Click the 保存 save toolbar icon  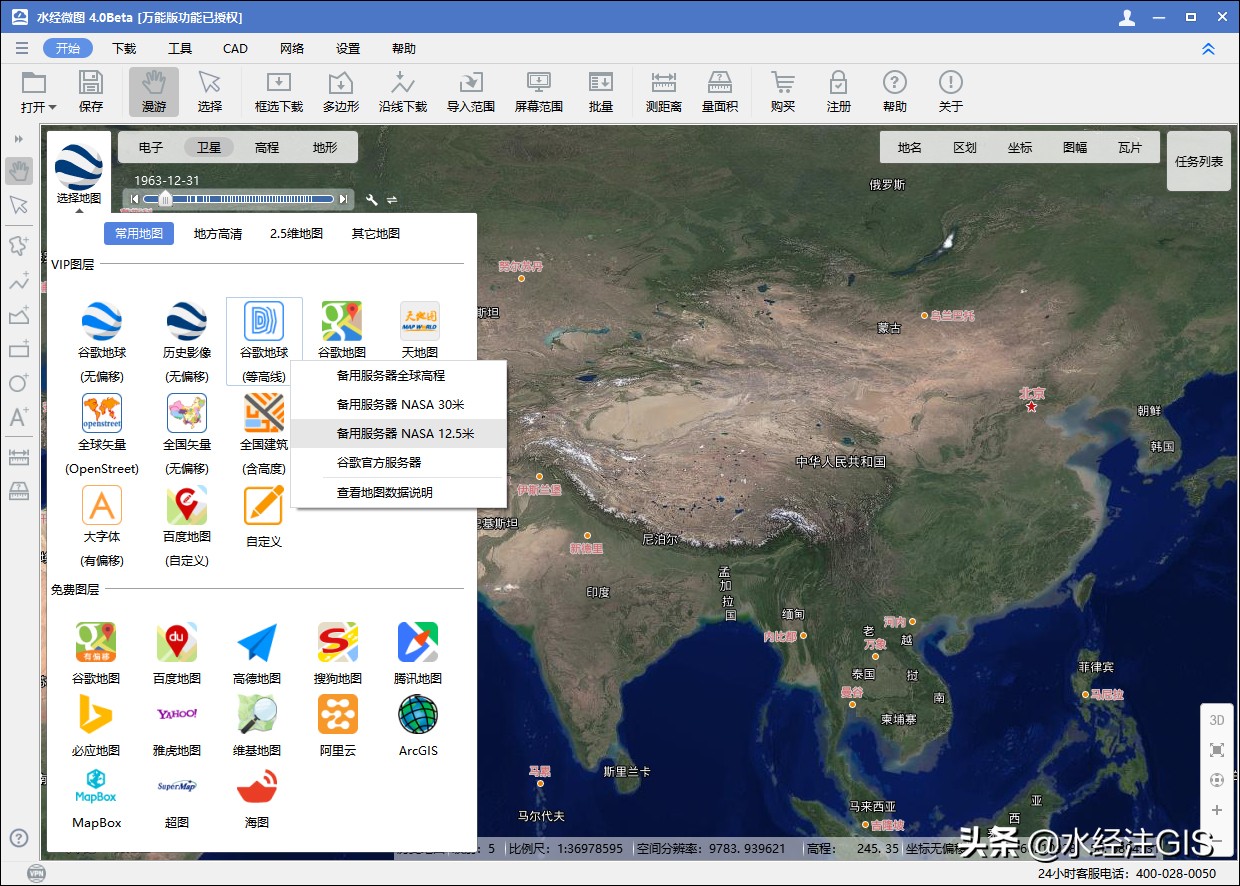[91, 91]
